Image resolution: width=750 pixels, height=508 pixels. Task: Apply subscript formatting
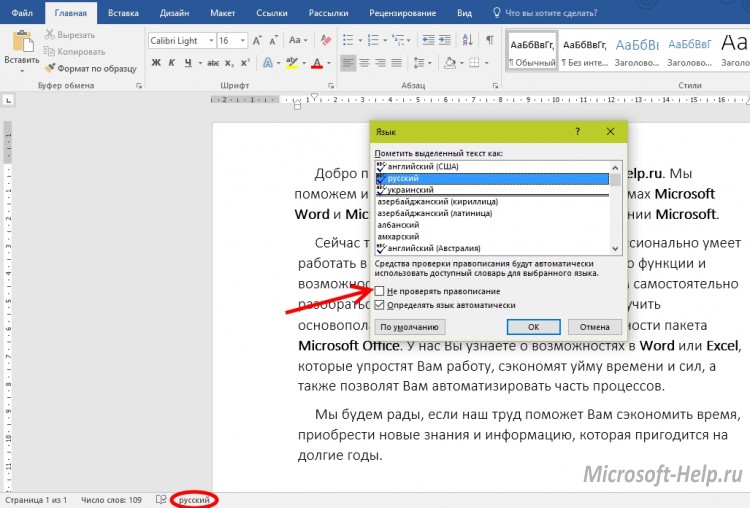tap(230, 63)
